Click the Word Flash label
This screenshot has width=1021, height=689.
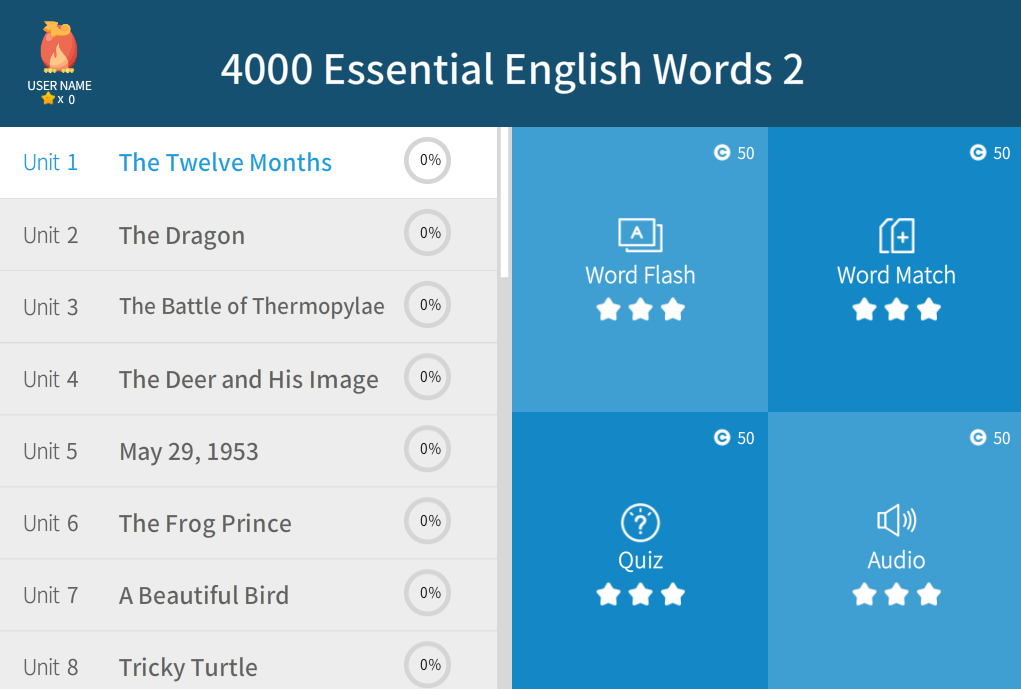click(x=640, y=275)
